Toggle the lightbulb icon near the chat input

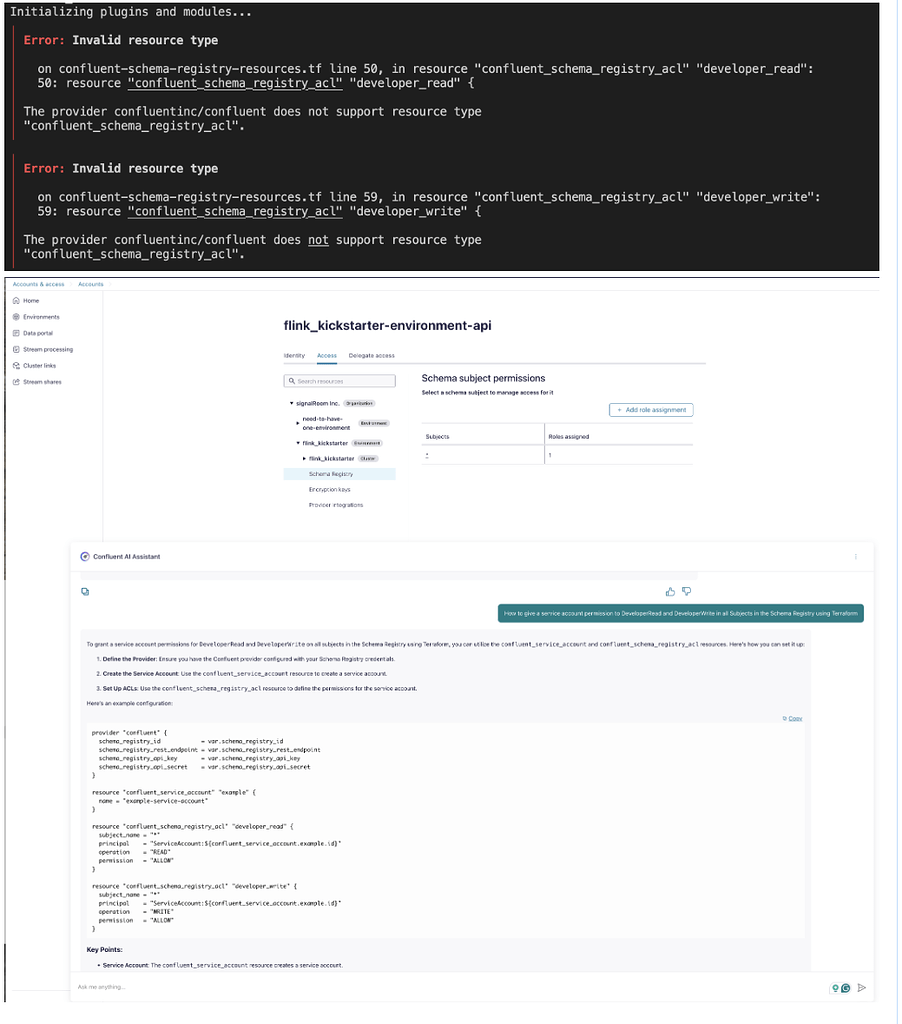coord(836,988)
